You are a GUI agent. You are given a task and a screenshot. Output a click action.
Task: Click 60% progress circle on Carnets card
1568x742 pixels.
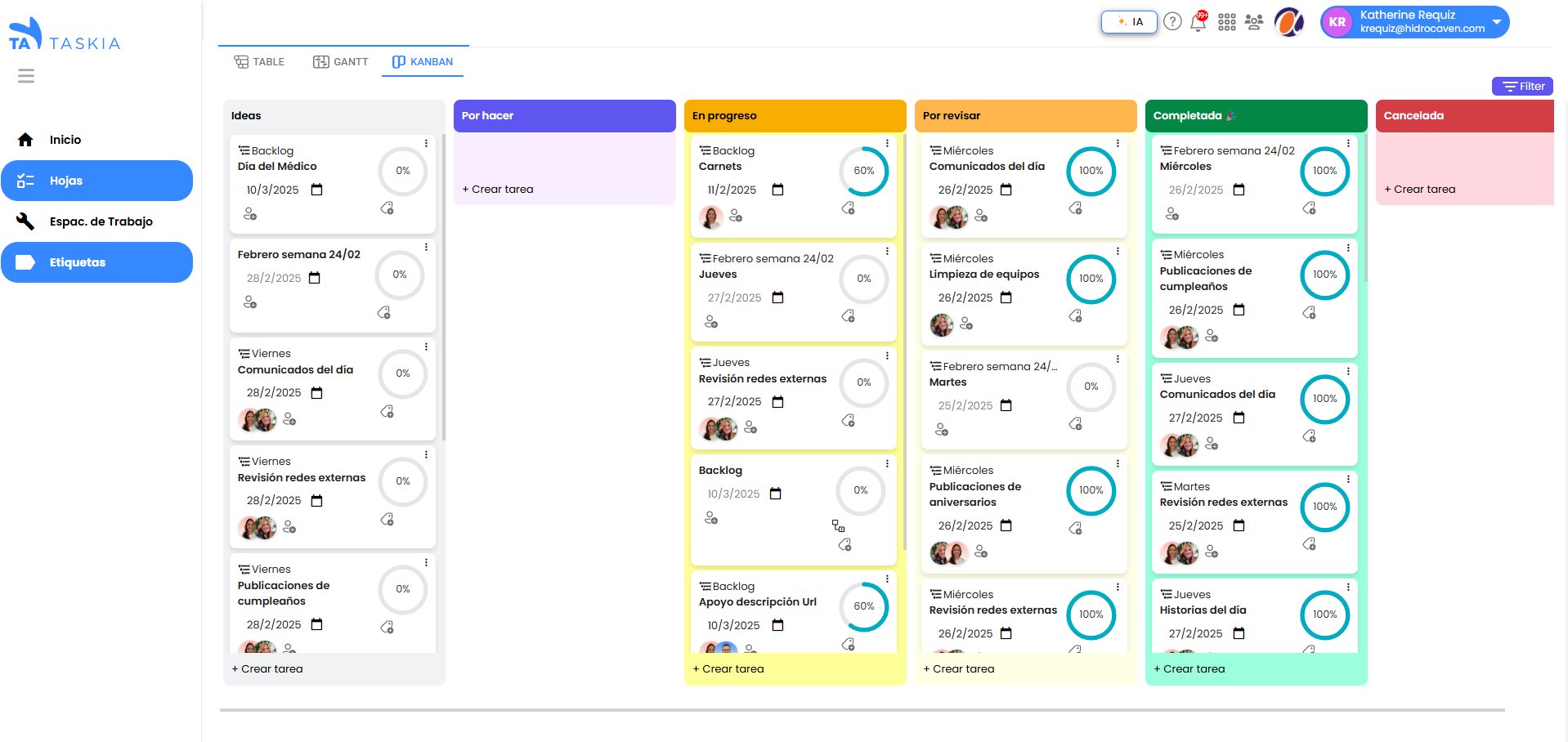[863, 171]
